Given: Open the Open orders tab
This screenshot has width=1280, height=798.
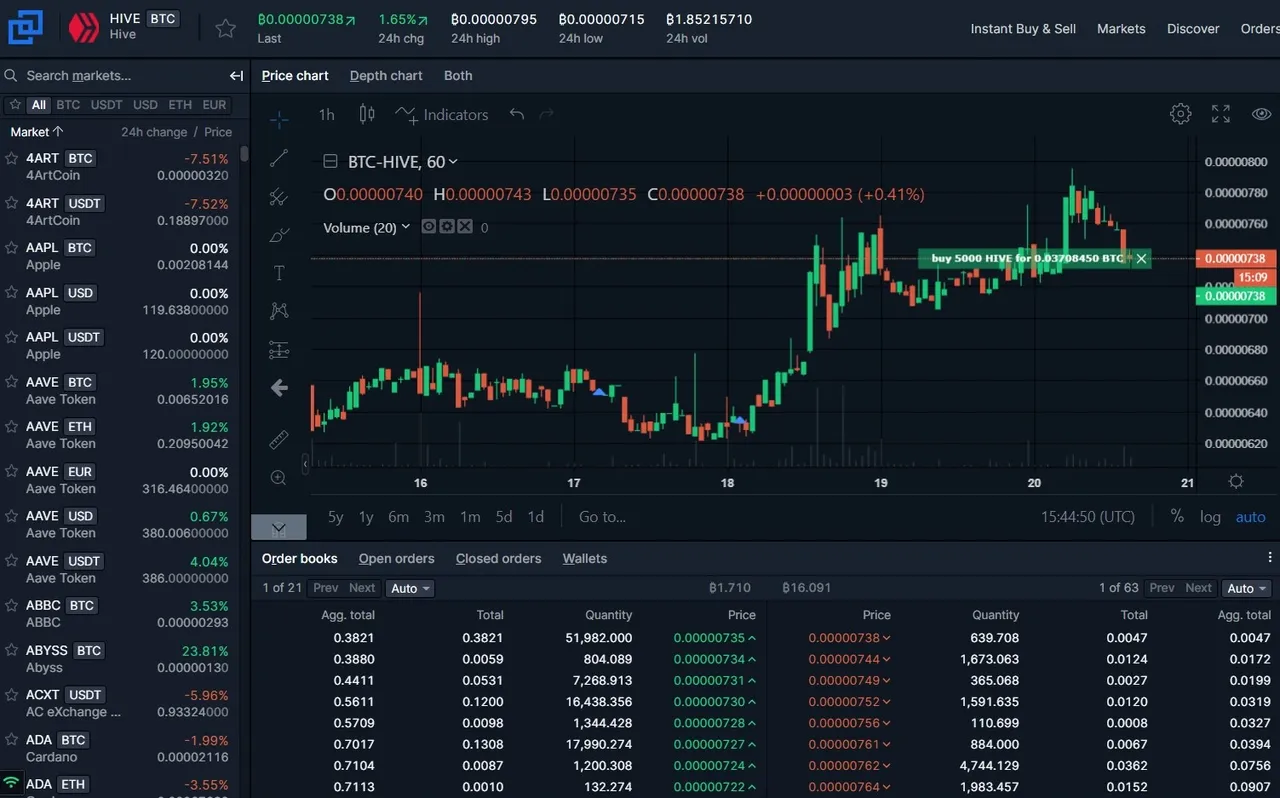Looking at the screenshot, I should (x=397, y=559).
